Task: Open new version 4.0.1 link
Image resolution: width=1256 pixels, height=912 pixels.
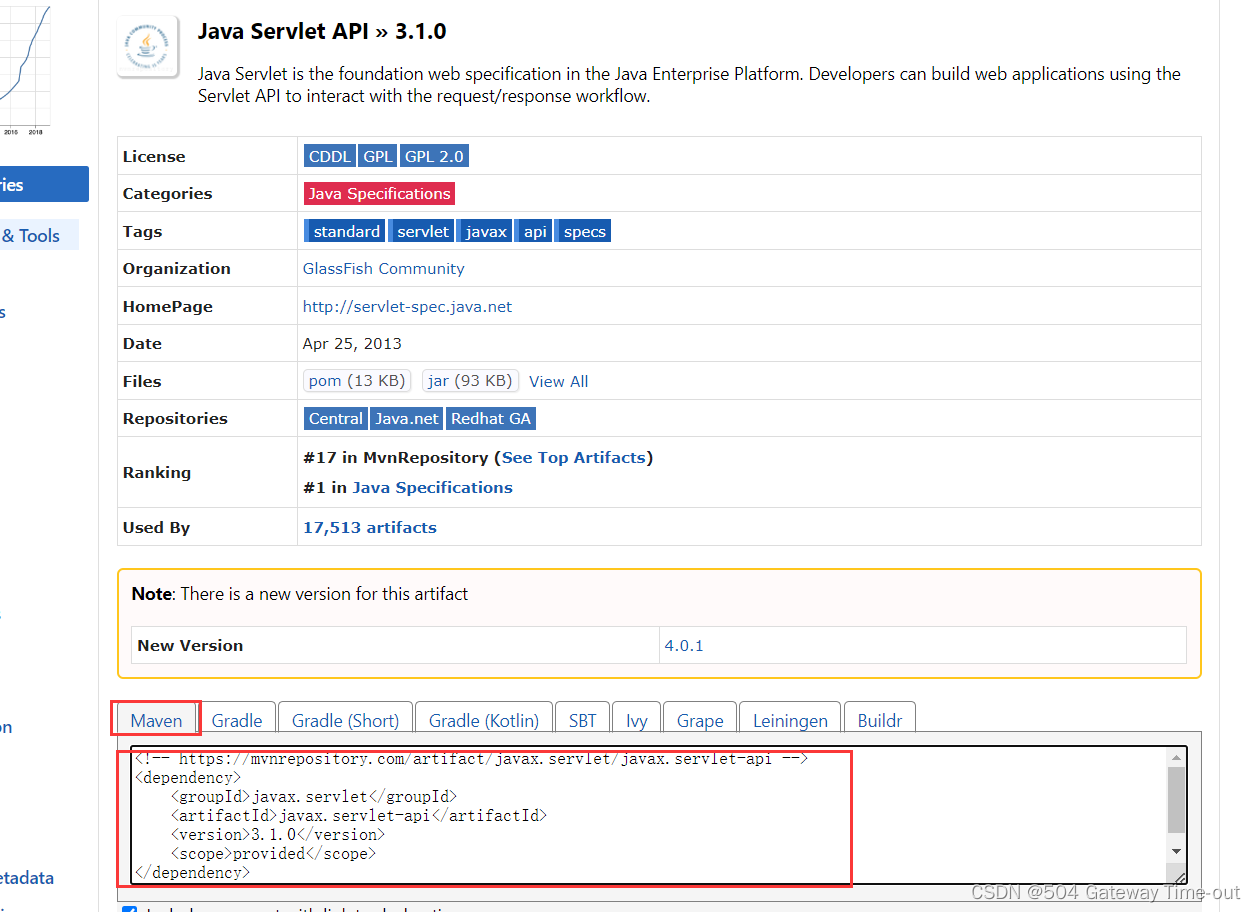Action: (684, 645)
